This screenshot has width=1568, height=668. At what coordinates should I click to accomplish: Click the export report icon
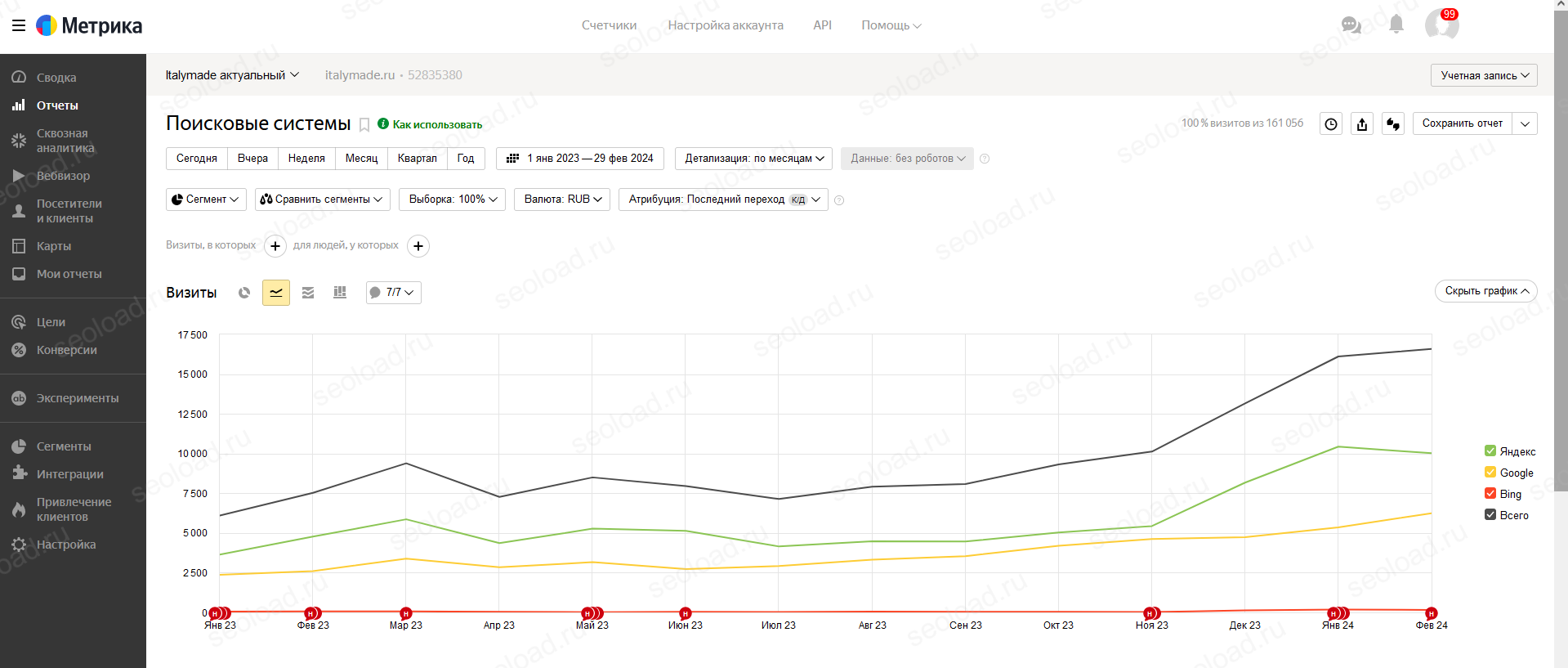point(1362,123)
